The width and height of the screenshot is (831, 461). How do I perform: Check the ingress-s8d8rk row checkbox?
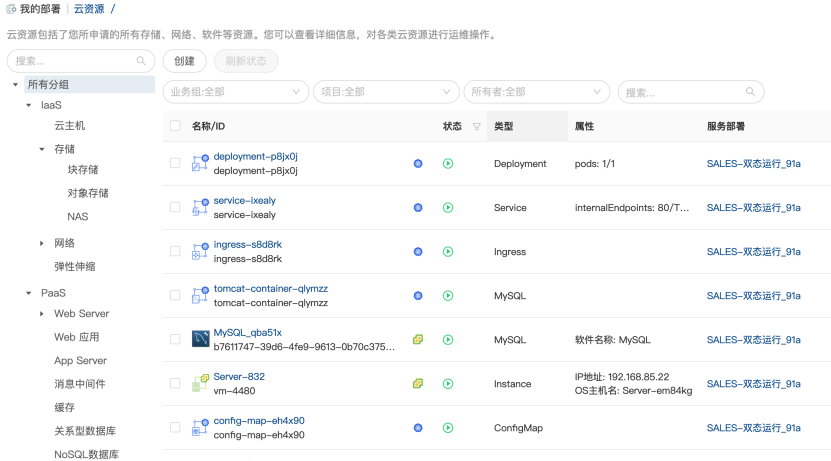coord(175,251)
